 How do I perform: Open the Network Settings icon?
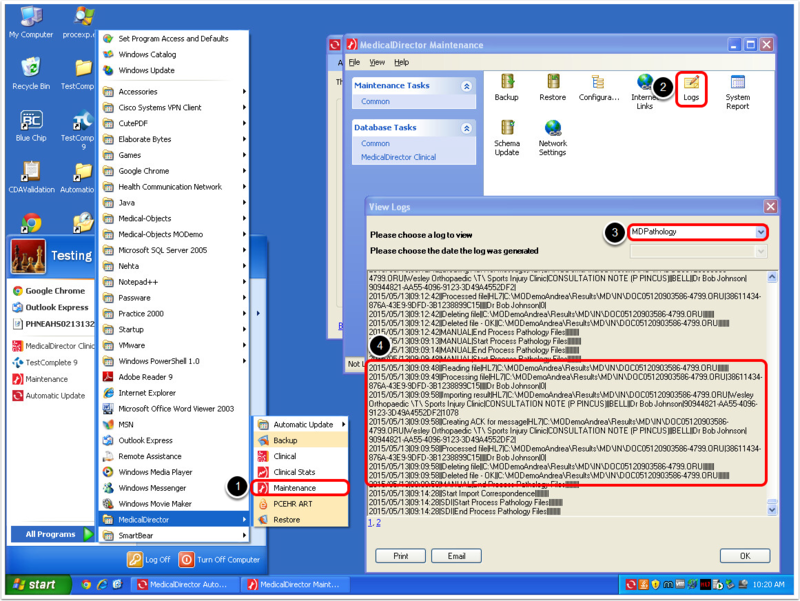(x=553, y=138)
